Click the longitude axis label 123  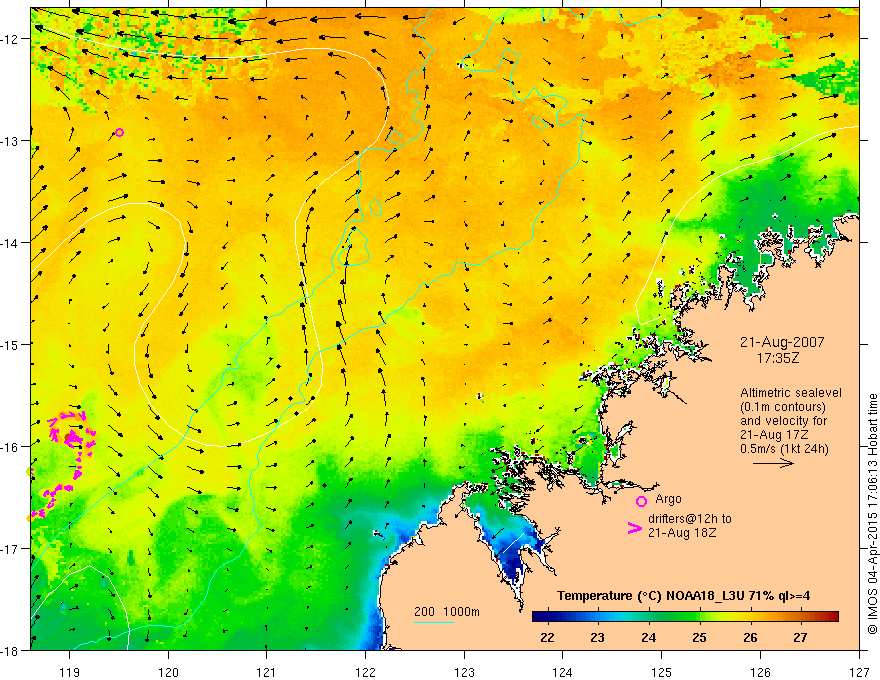click(x=464, y=672)
